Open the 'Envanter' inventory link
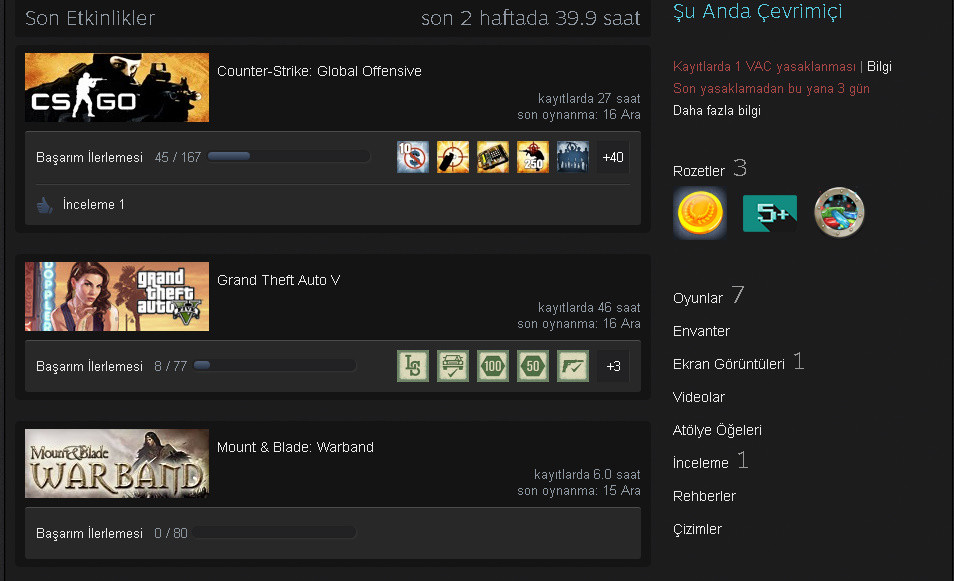The width and height of the screenshot is (954, 581). (702, 331)
